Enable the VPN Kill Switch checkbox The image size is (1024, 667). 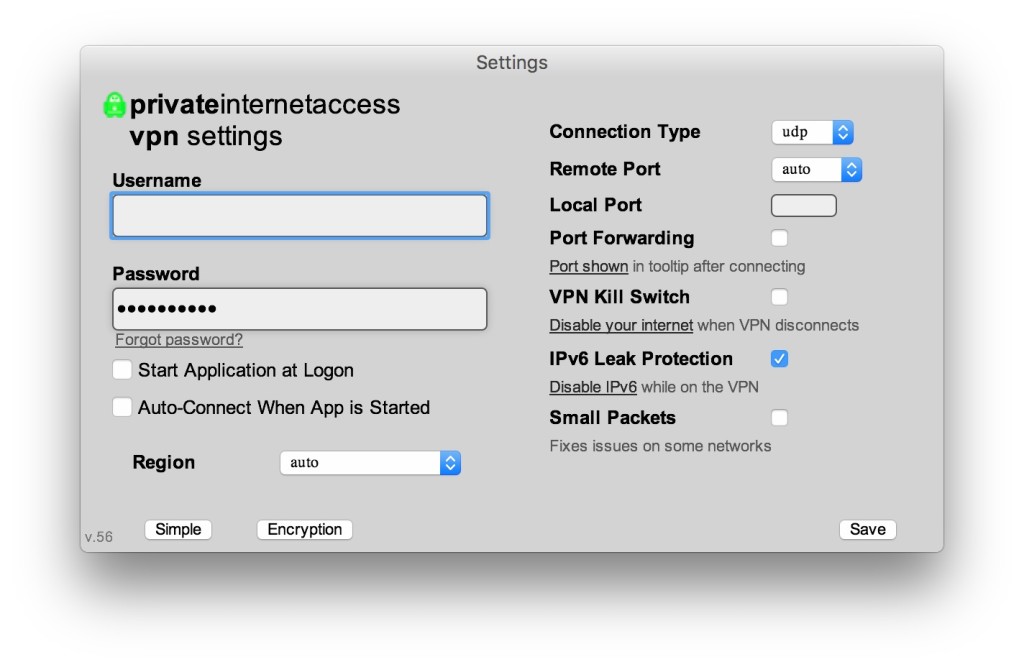point(779,297)
